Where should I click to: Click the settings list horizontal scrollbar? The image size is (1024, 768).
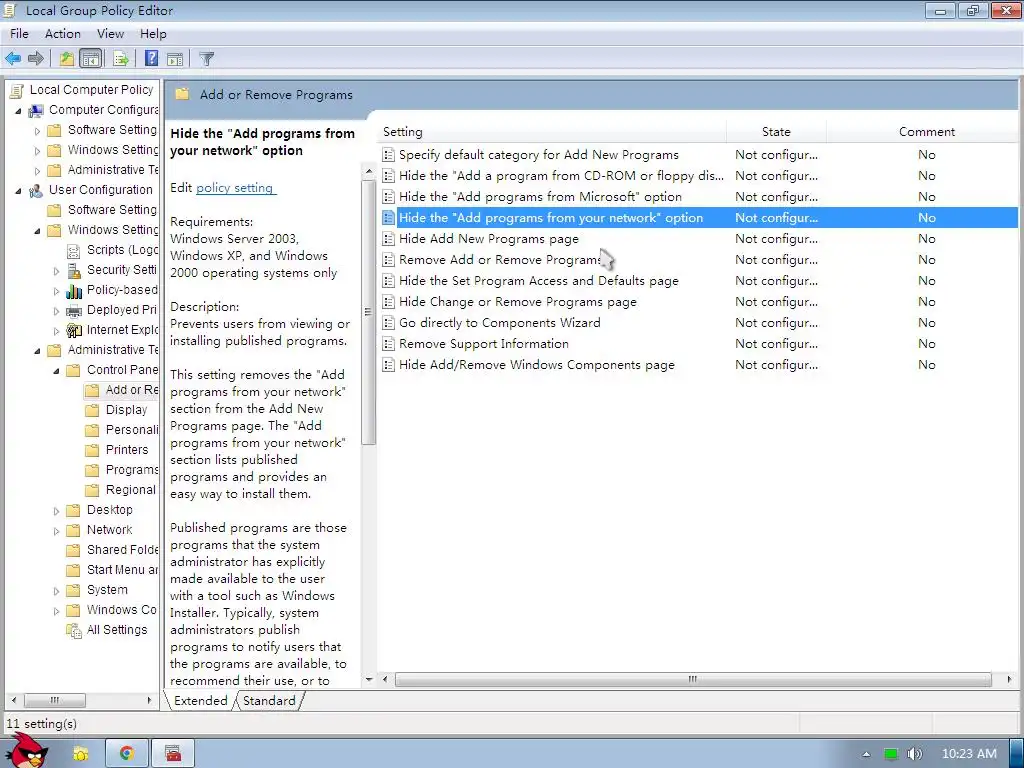(x=693, y=679)
